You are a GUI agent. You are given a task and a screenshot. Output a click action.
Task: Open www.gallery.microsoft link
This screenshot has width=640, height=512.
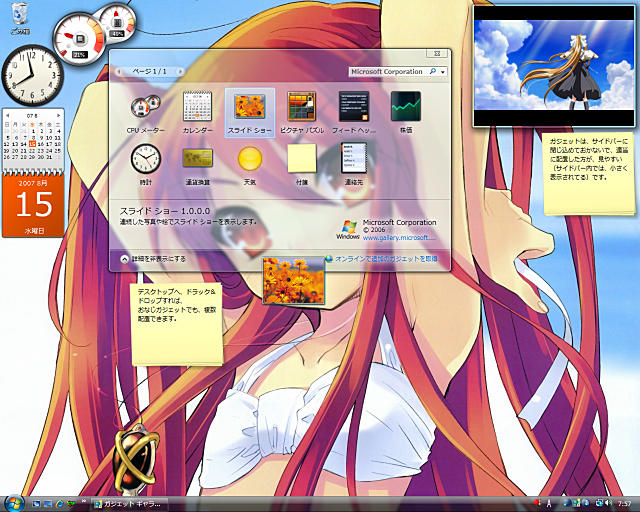click(399, 238)
